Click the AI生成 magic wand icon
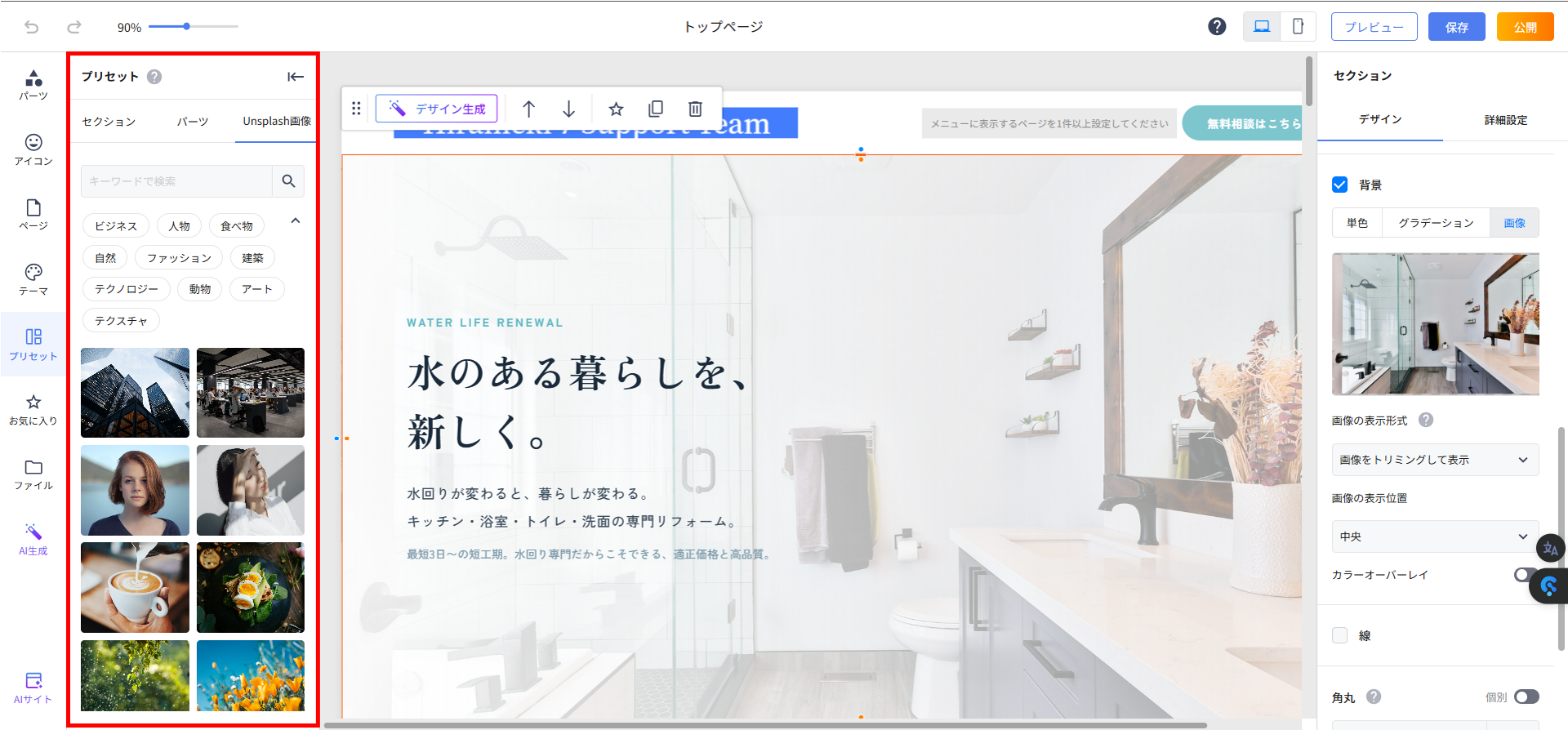Screen dimensions: 1568x730 tap(33, 539)
